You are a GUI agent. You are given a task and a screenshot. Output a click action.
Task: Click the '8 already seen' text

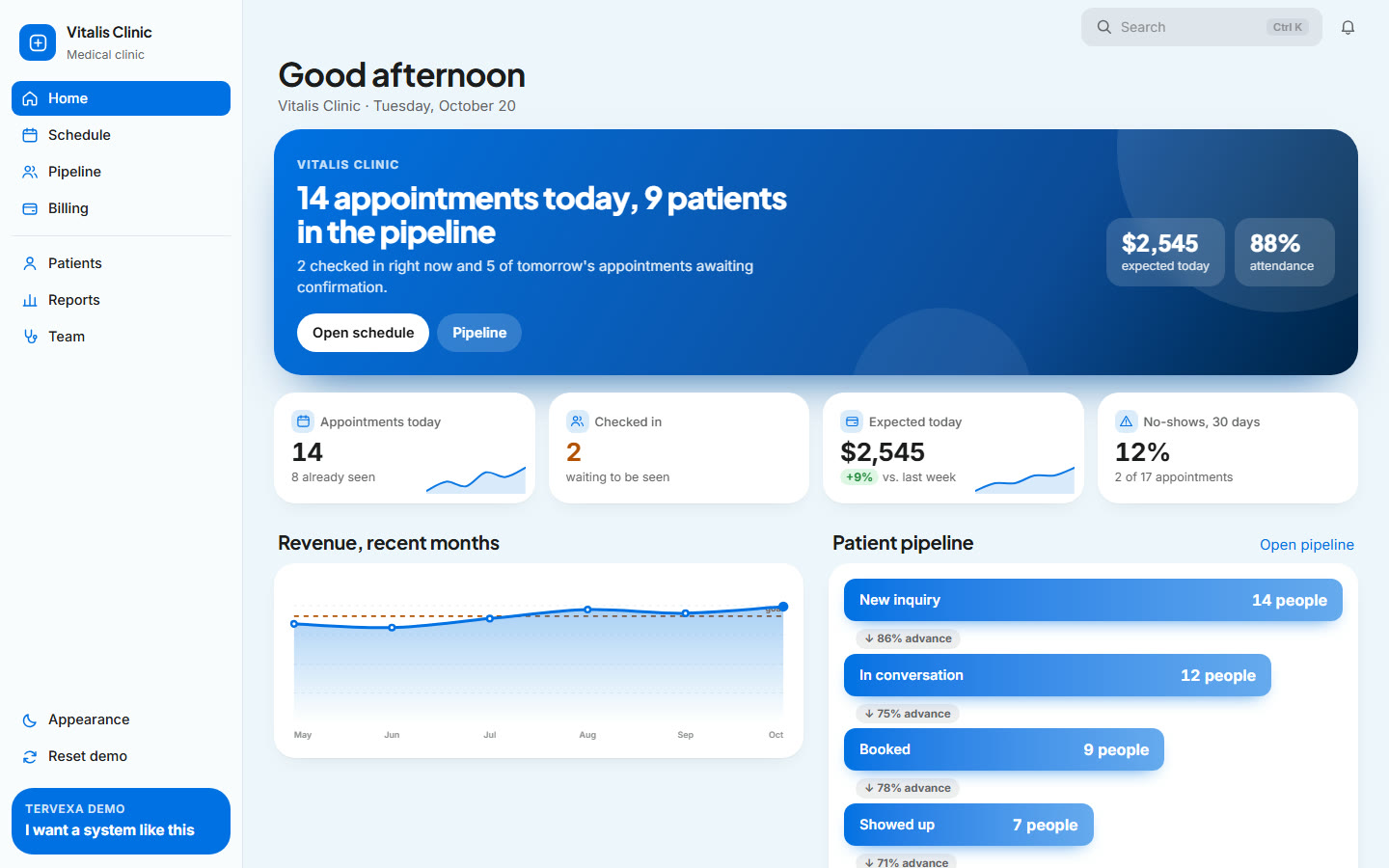click(x=333, y=477)
